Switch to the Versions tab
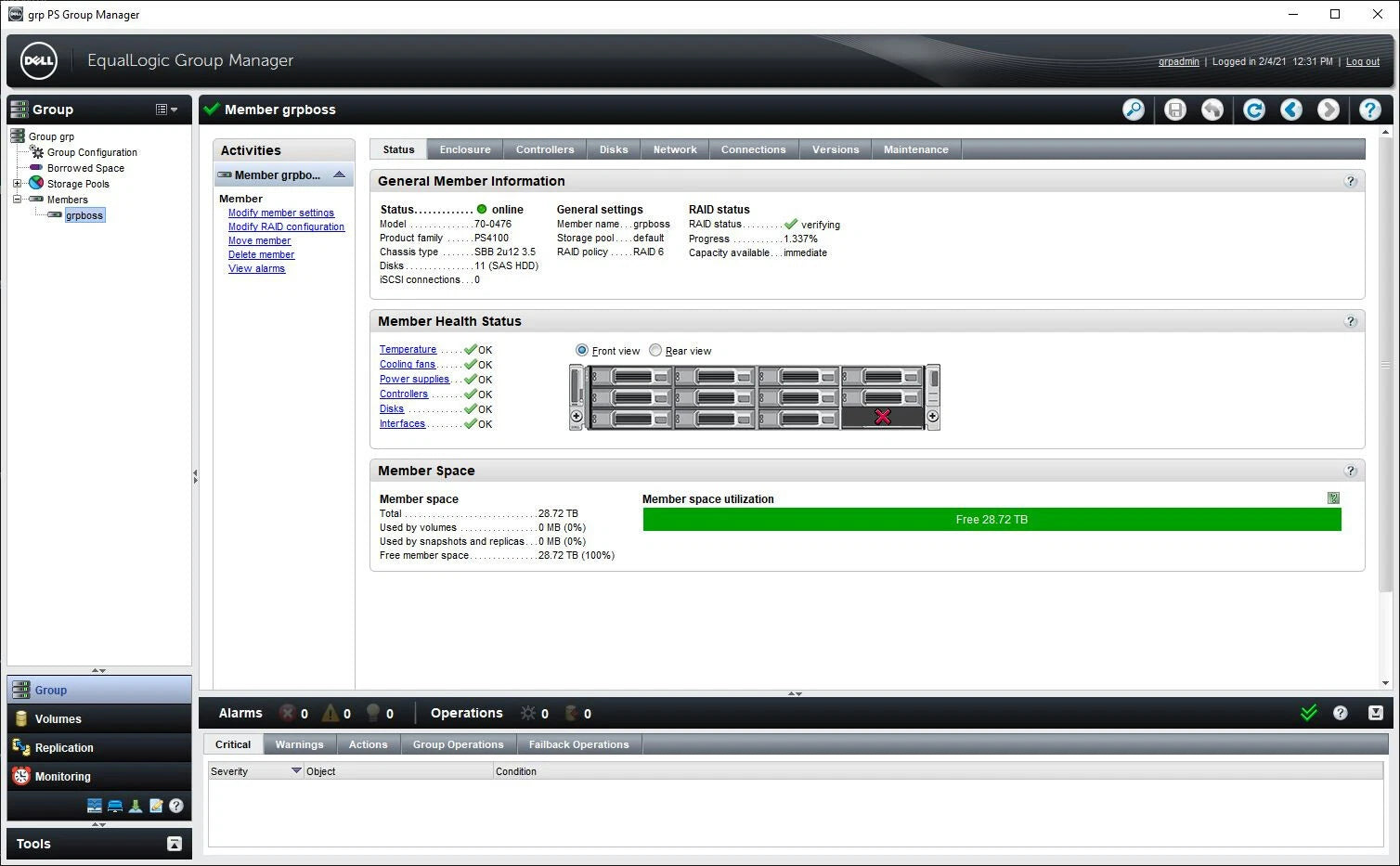 point(836,149)
